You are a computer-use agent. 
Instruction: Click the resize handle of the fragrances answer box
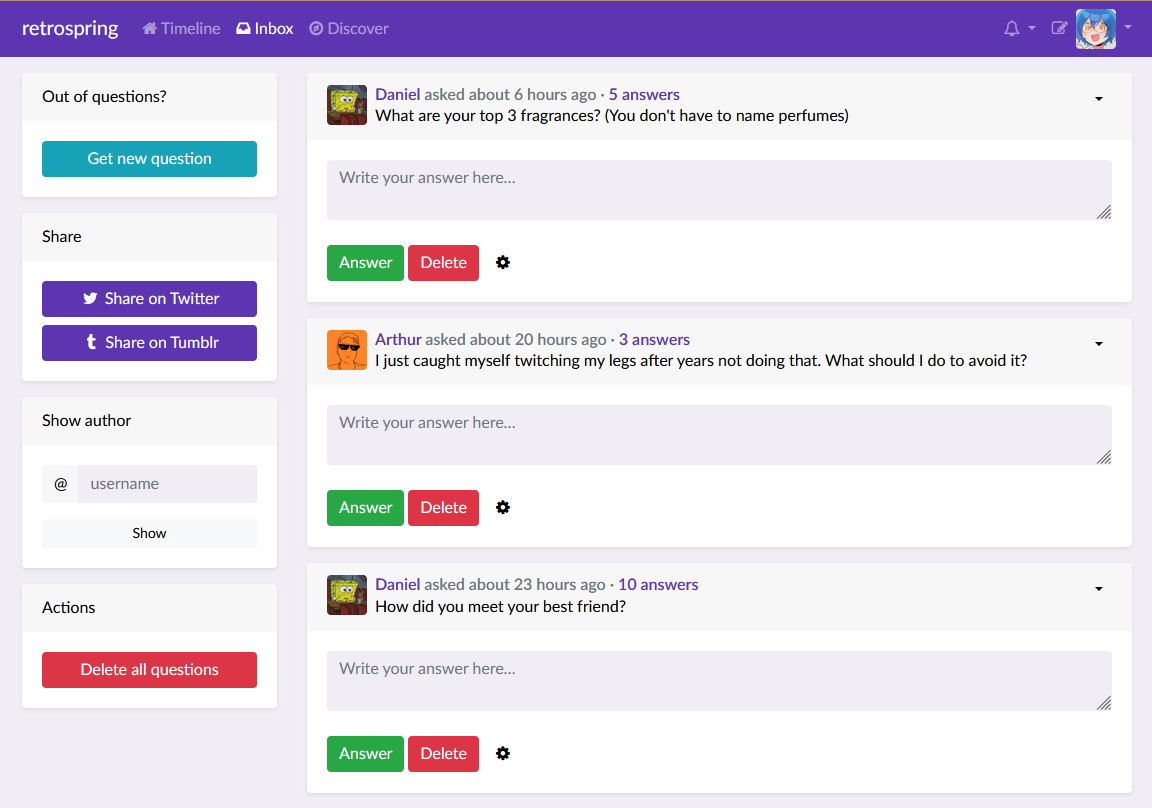pyautogui.click(x=1104, y=212)
